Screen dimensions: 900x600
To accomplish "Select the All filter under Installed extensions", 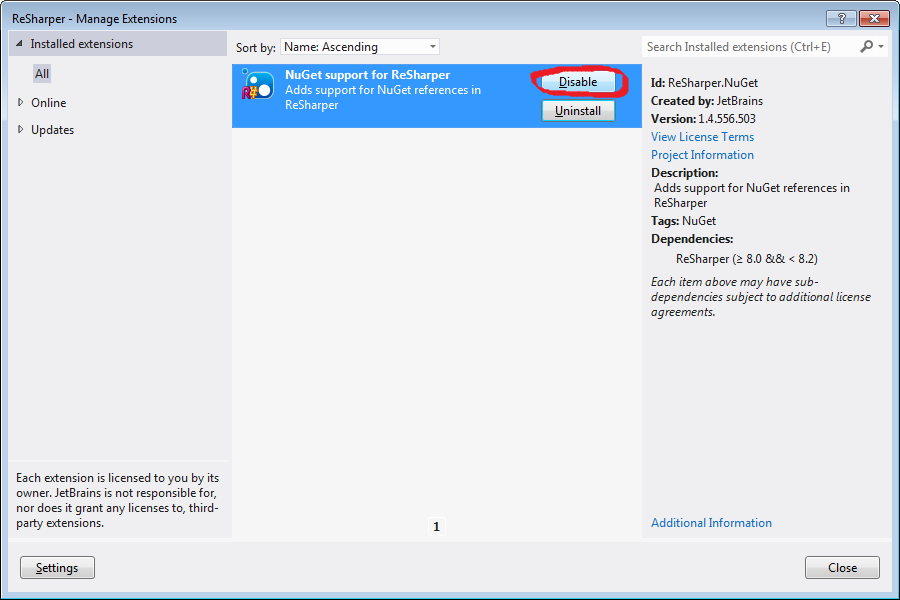I will pos(42,73).
